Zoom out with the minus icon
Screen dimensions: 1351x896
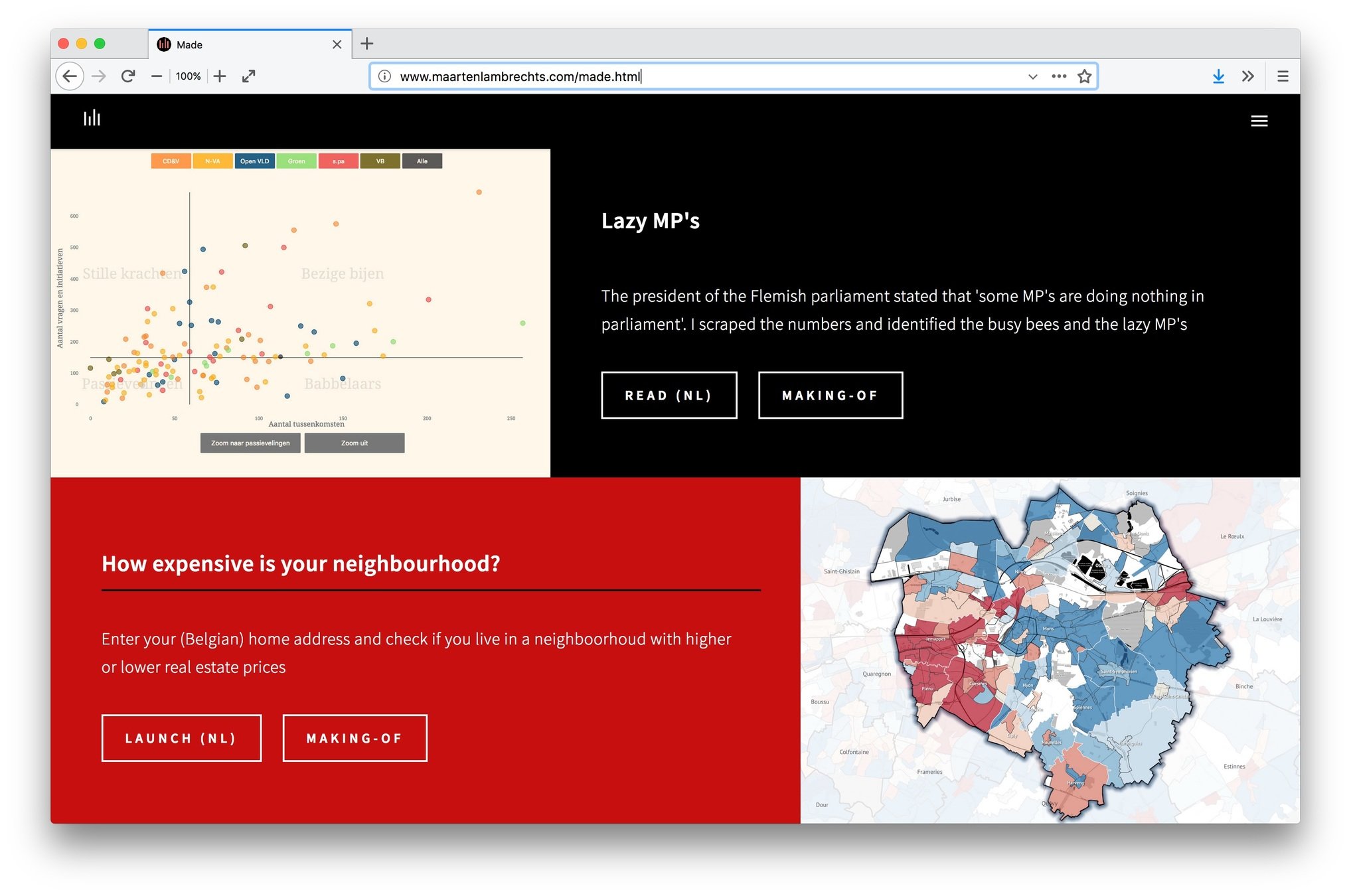click(157, 76)
